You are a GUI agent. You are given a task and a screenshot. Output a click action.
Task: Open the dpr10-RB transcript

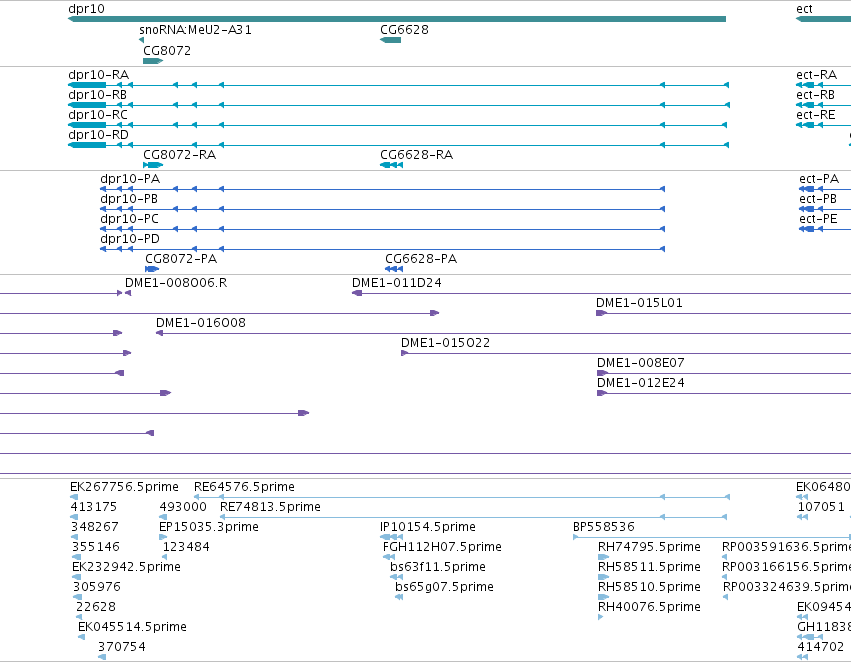pos(398,105)
